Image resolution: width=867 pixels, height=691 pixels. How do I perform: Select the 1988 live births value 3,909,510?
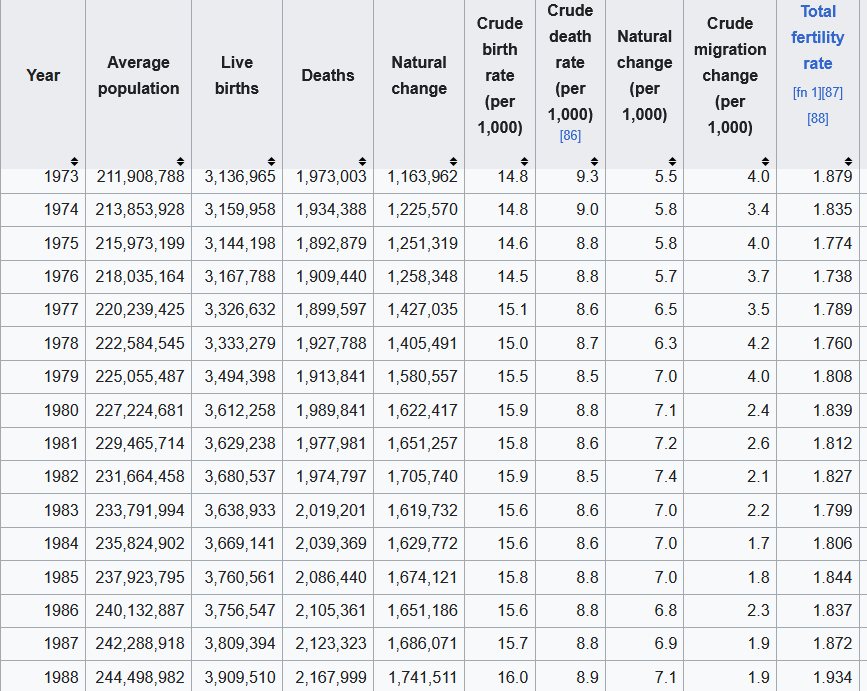coord(240,677)
